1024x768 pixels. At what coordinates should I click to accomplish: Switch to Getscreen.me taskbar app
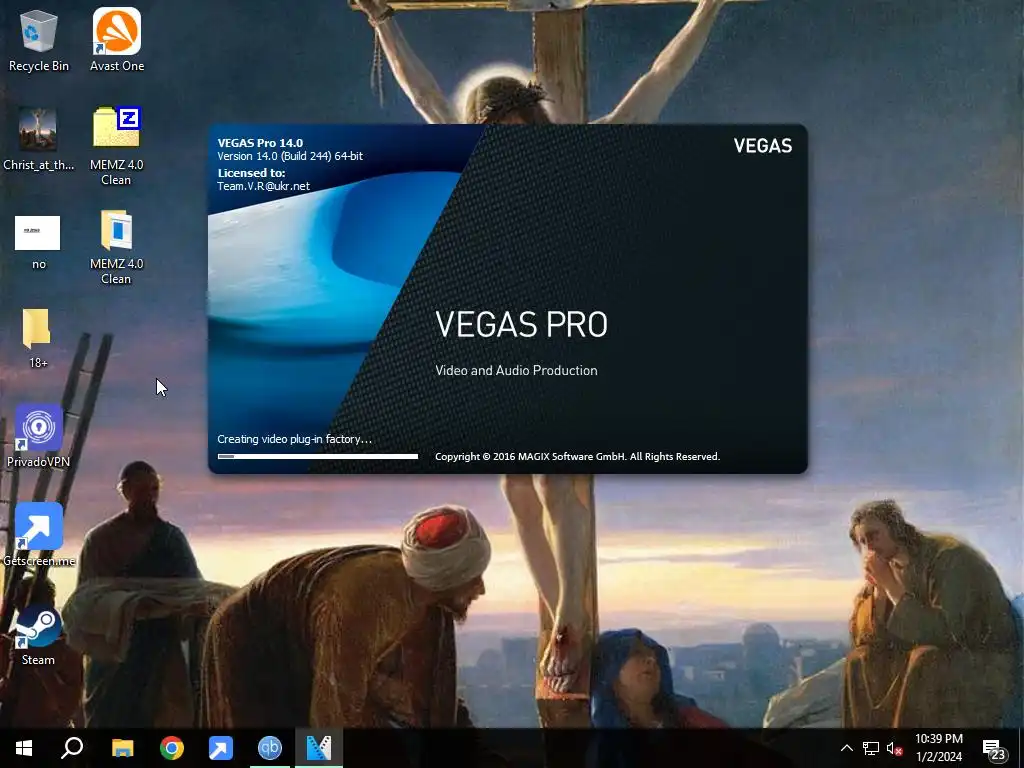(x=221, y=748)
